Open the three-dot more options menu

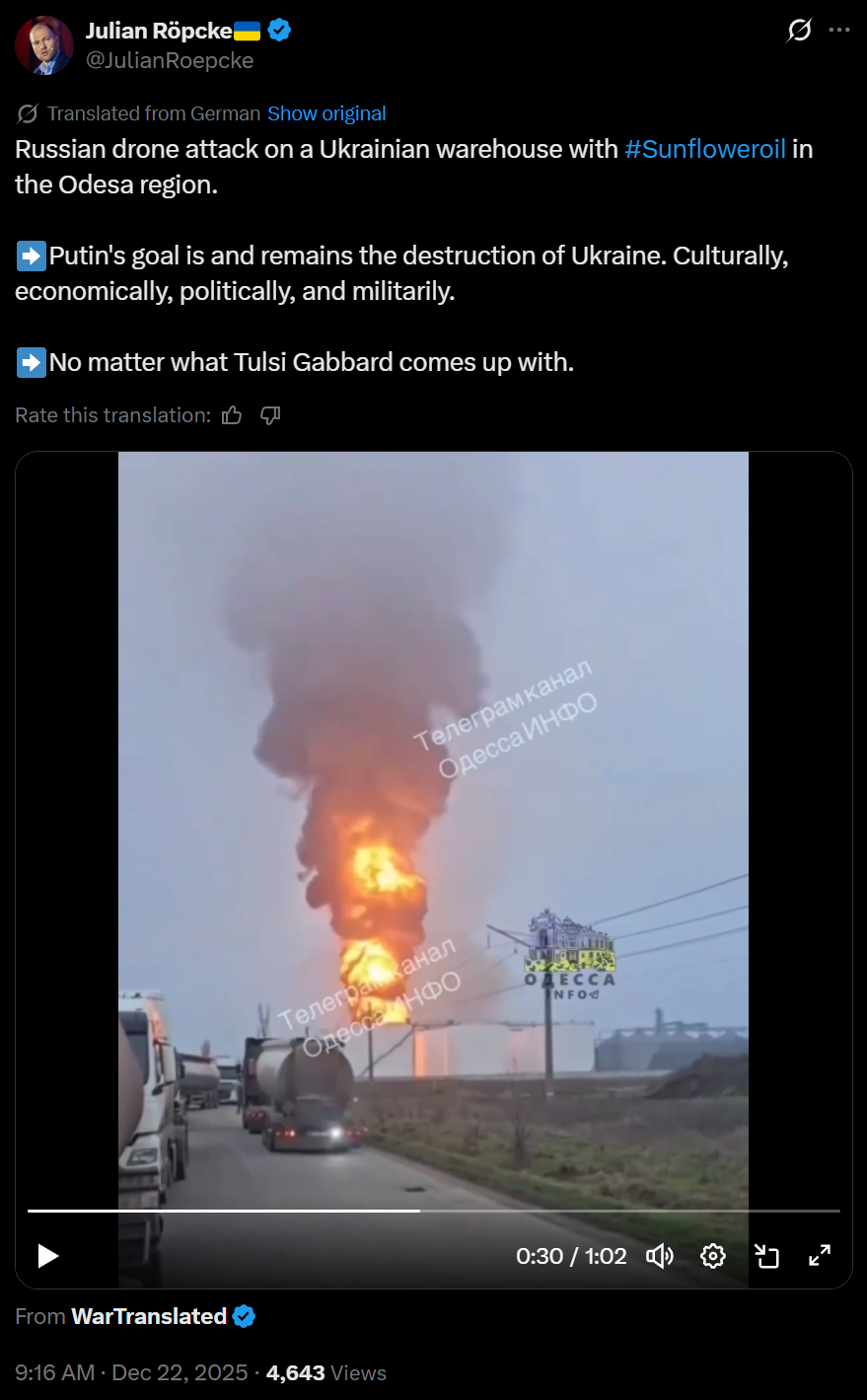click(x=839, y=31)
